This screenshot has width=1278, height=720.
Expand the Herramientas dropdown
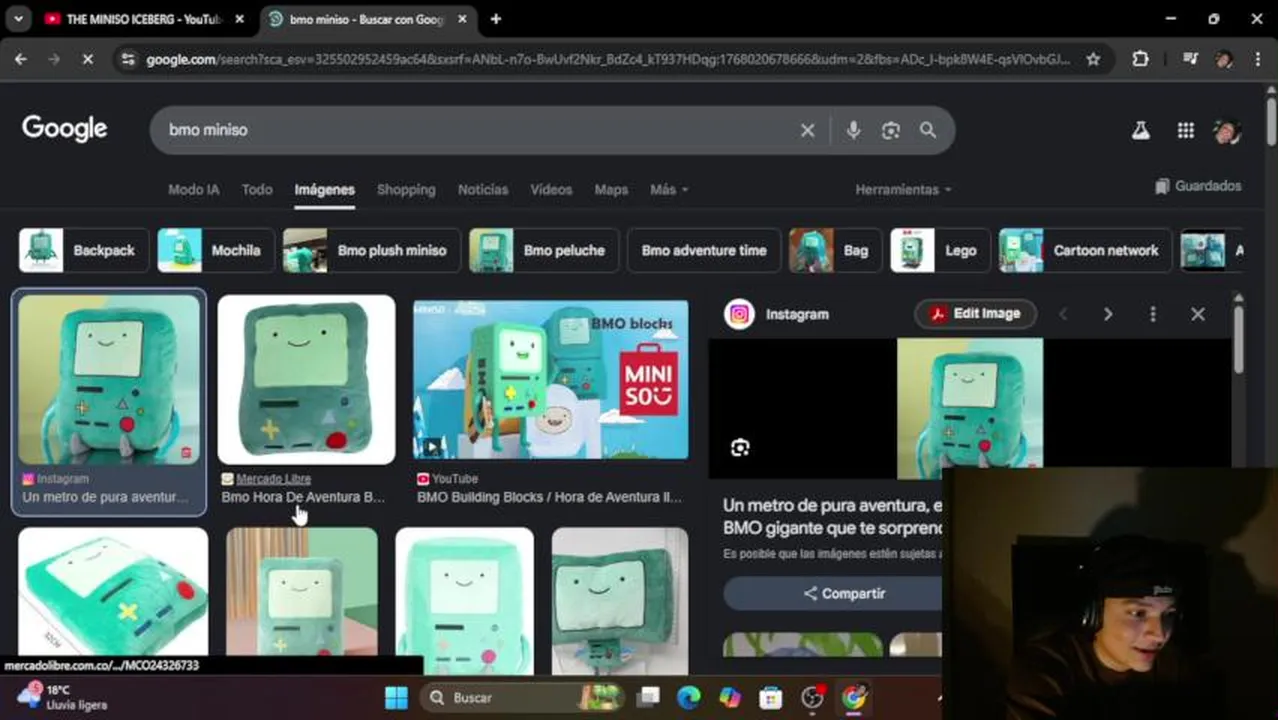pyautogui.click(x=903, y=189)
